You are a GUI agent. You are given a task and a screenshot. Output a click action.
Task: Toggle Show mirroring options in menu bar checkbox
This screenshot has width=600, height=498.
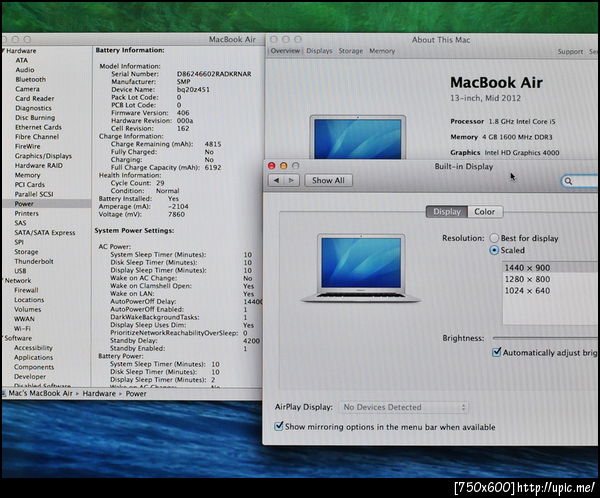pyautogui.click(x=279, y=426)
